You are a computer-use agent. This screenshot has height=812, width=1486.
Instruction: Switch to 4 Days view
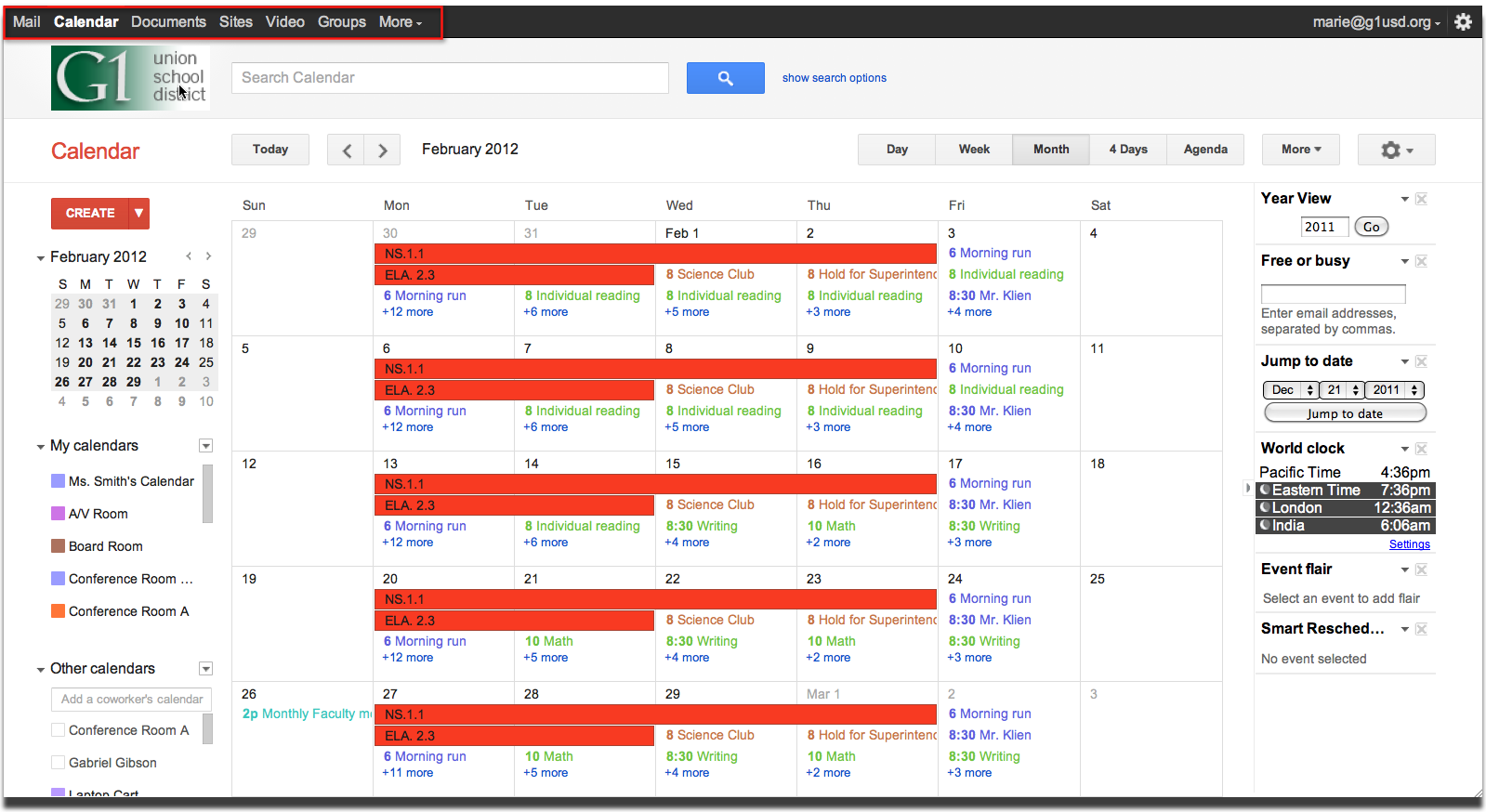click(1128, 150)
